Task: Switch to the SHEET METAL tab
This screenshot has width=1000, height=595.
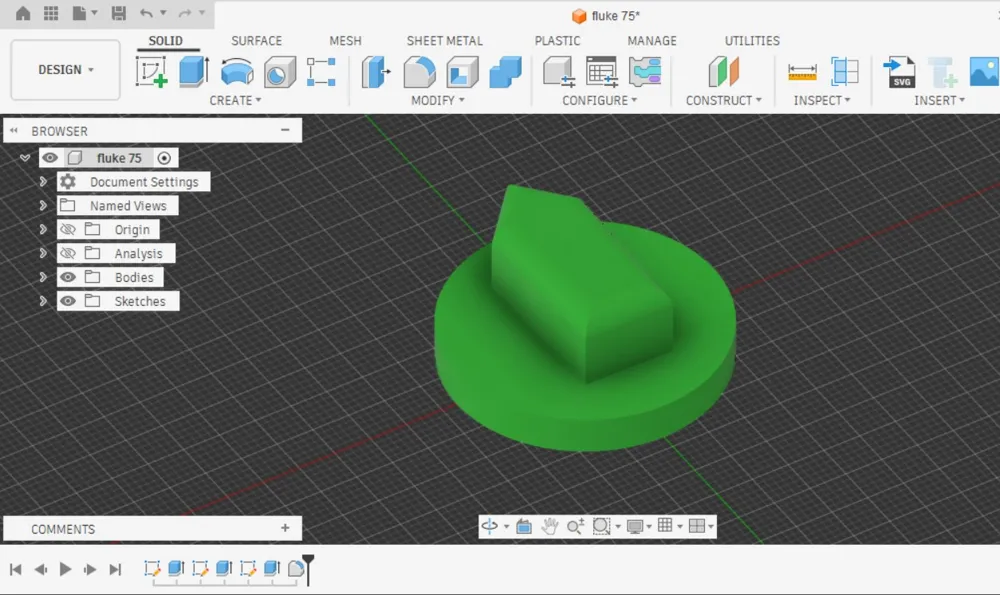Action: pyautogui.click(x=445, y=41)
